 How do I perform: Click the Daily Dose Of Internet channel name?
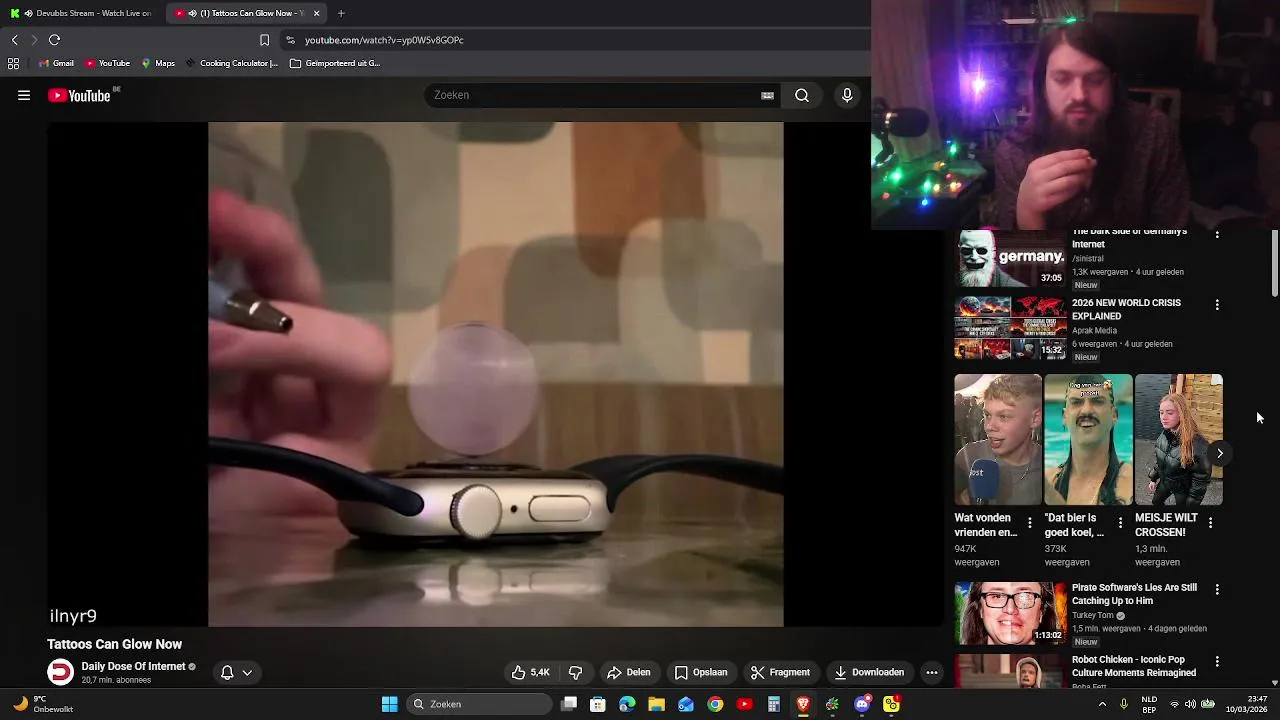pos(133,666)
